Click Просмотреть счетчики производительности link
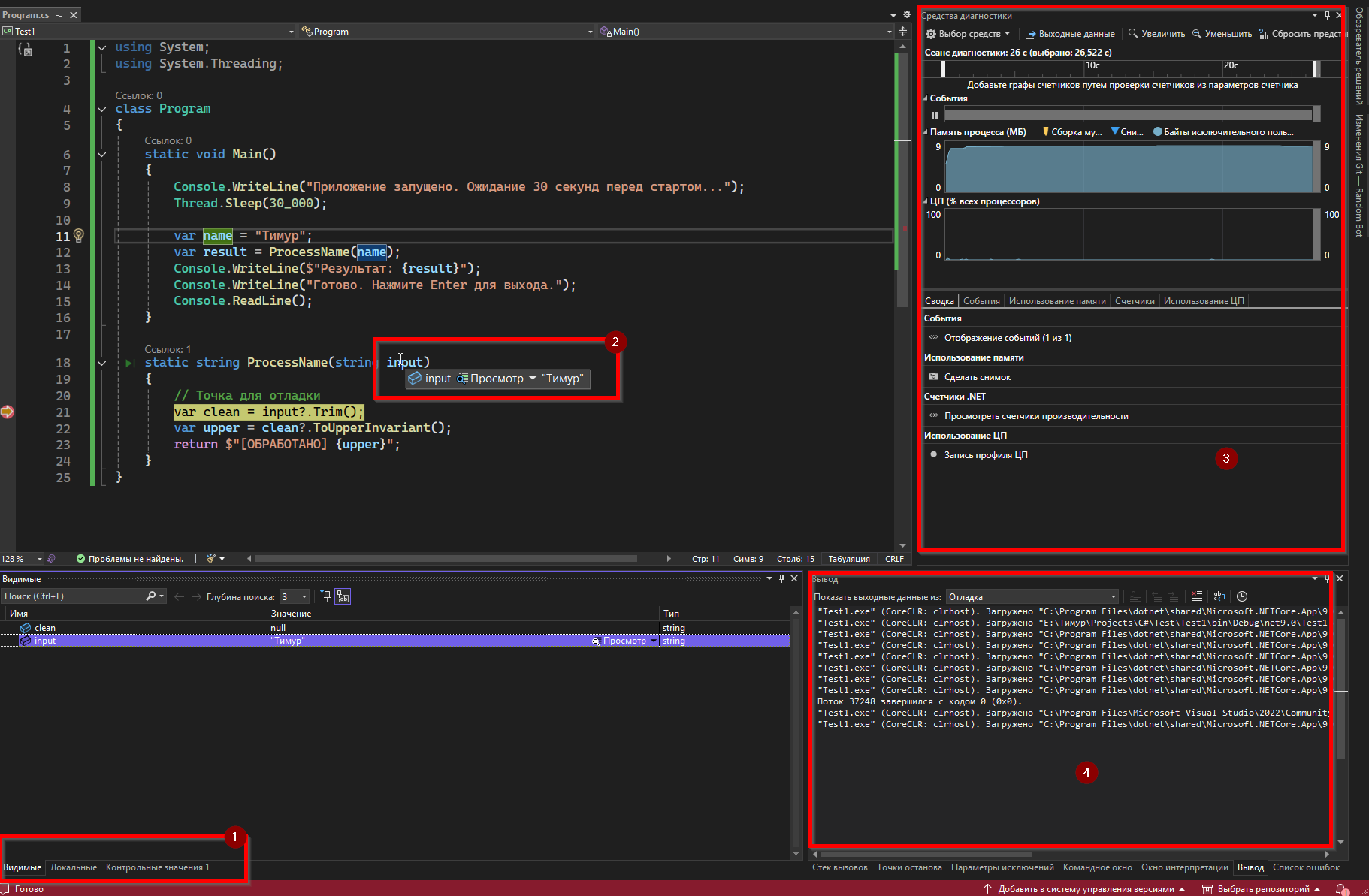Image resolution: width=1369 pixels, height=896 pixels. [1036, 416]
